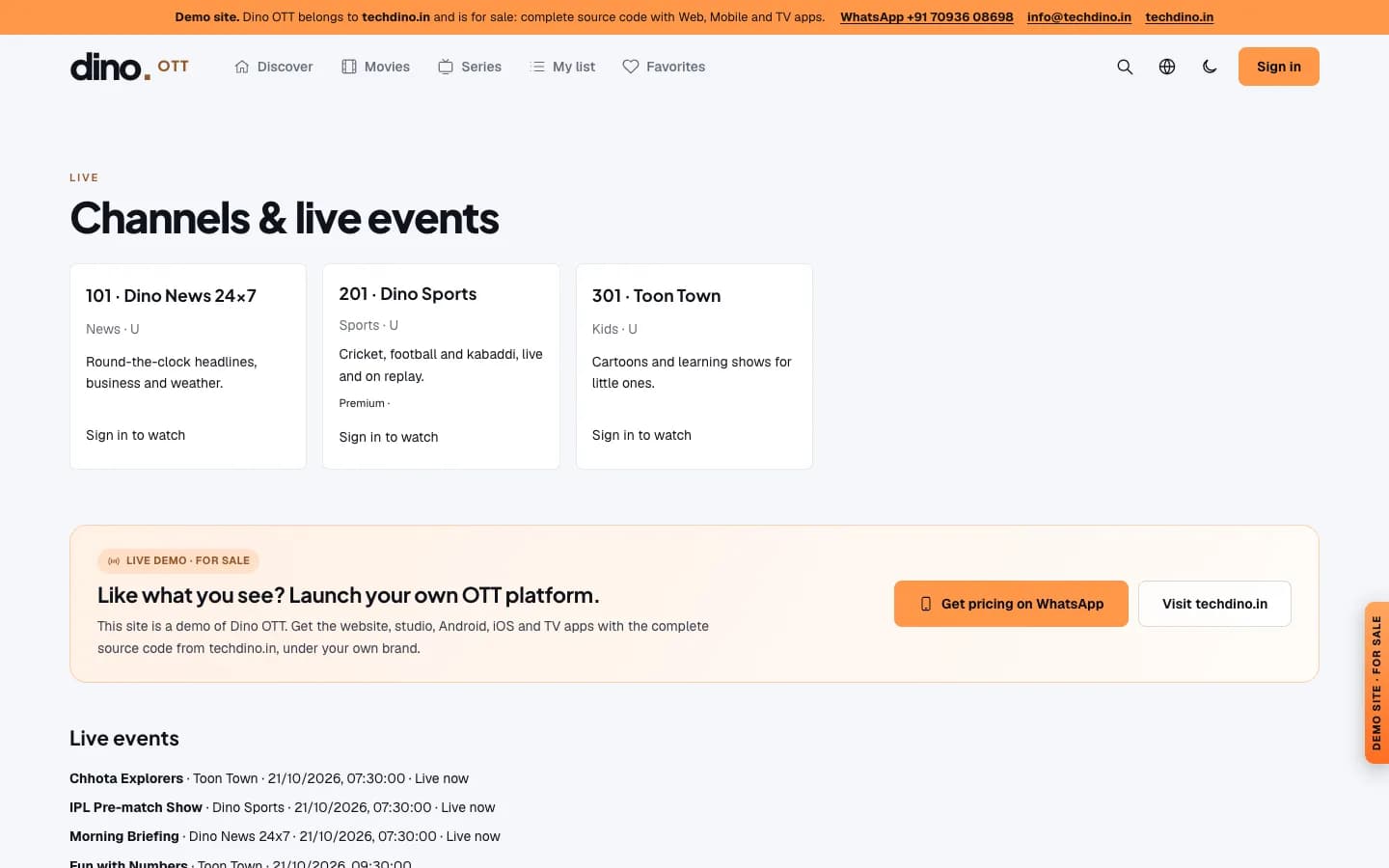Click Sign in to watch under Dino News
Viewport: 1389px width, 868px height.
point(135,435)
